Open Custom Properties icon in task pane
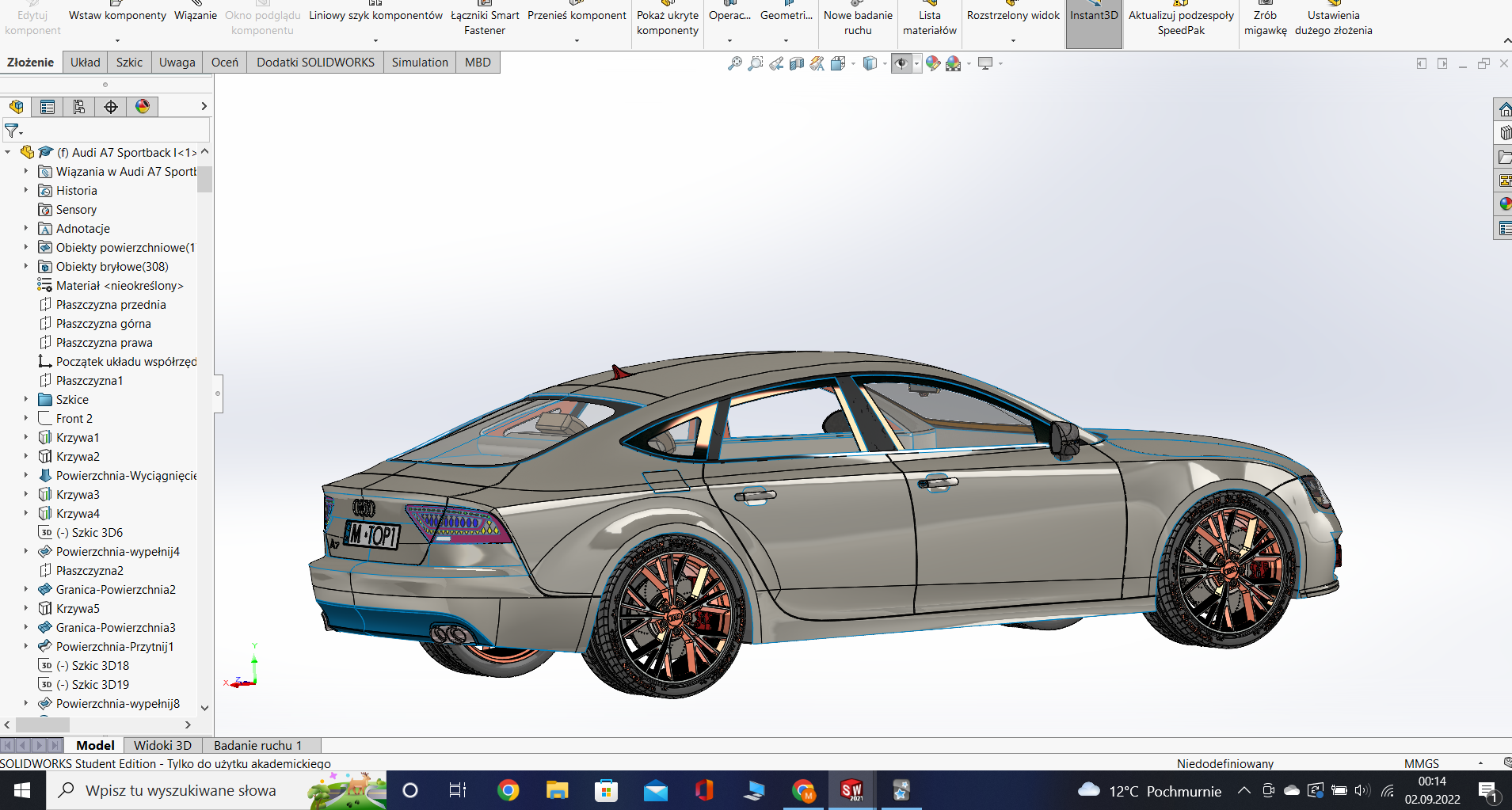The width and height of the screenshot is (1512, 810). pos(1504,228)
